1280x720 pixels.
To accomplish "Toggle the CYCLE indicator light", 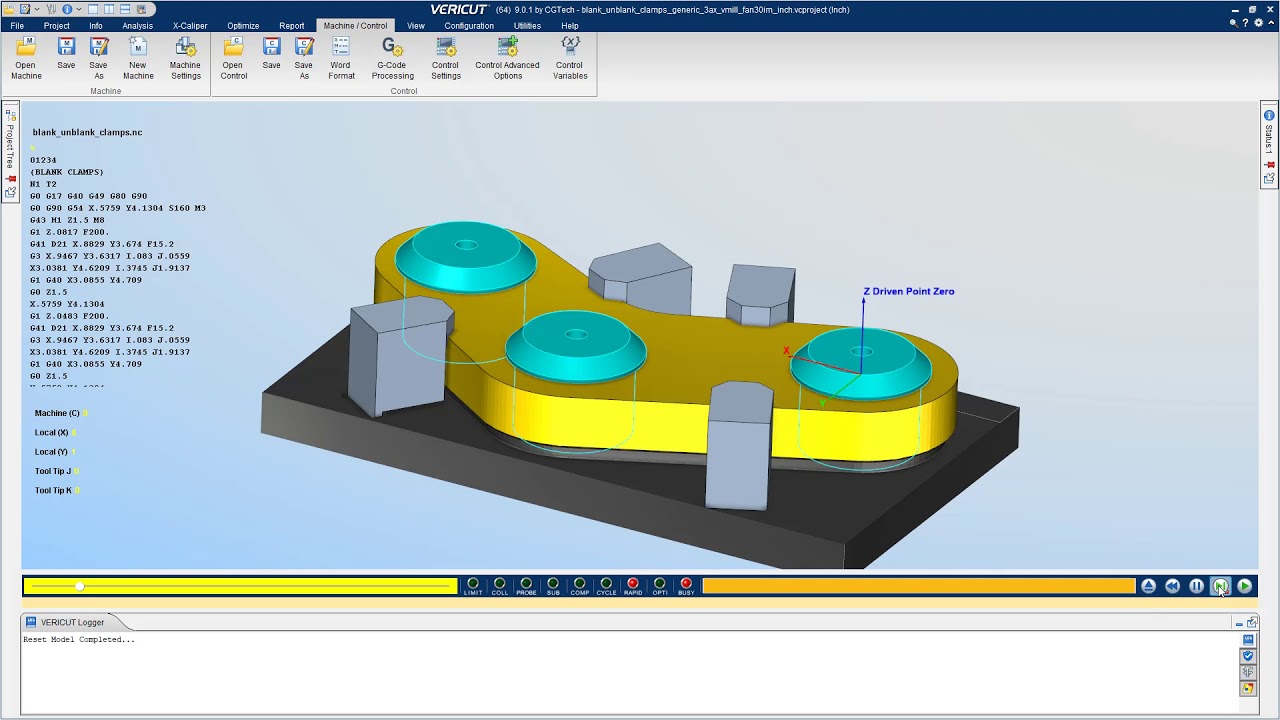I will (x=606, y=584).
